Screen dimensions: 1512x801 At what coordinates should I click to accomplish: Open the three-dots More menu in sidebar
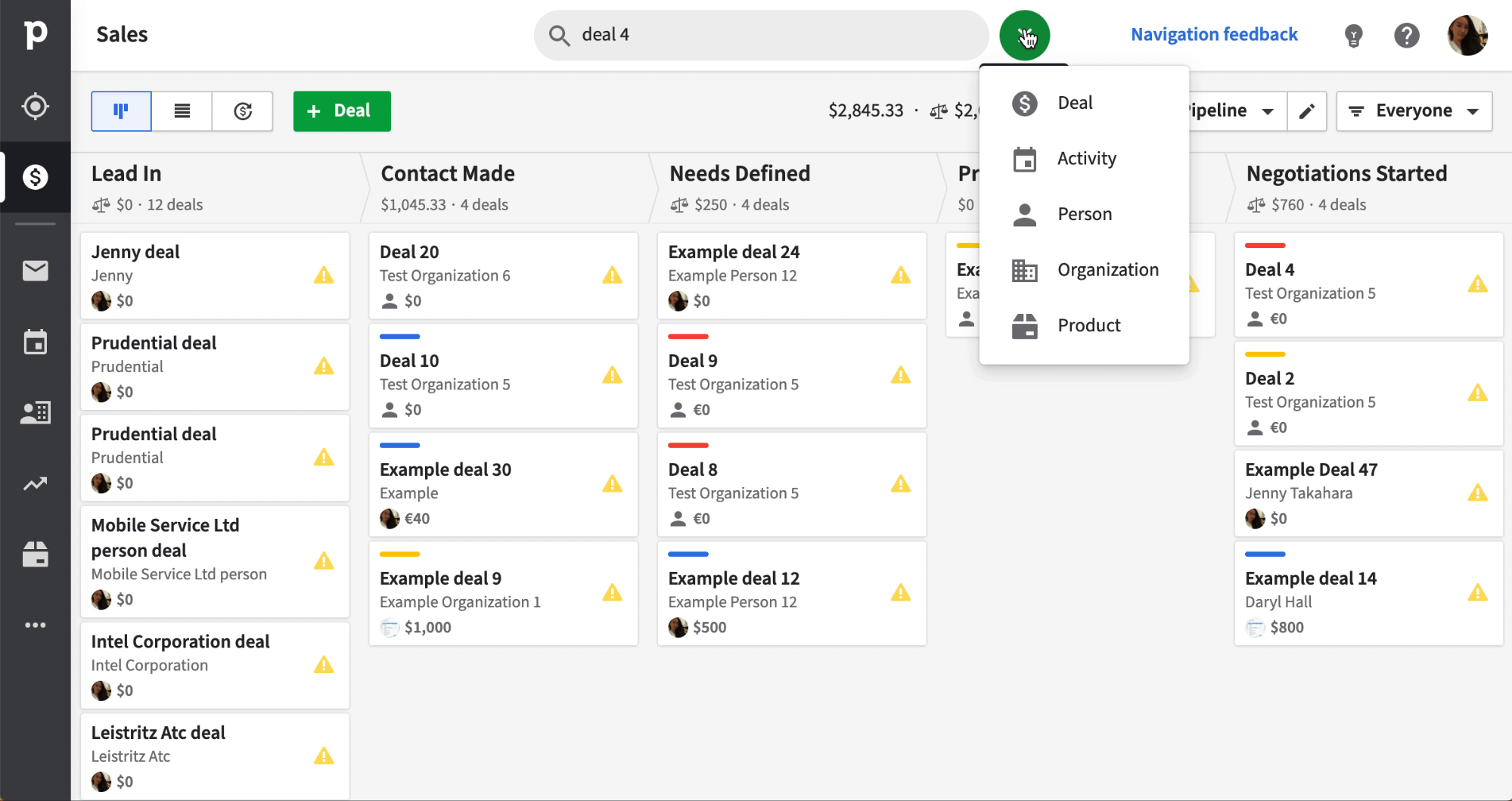[x=35, y=626]
